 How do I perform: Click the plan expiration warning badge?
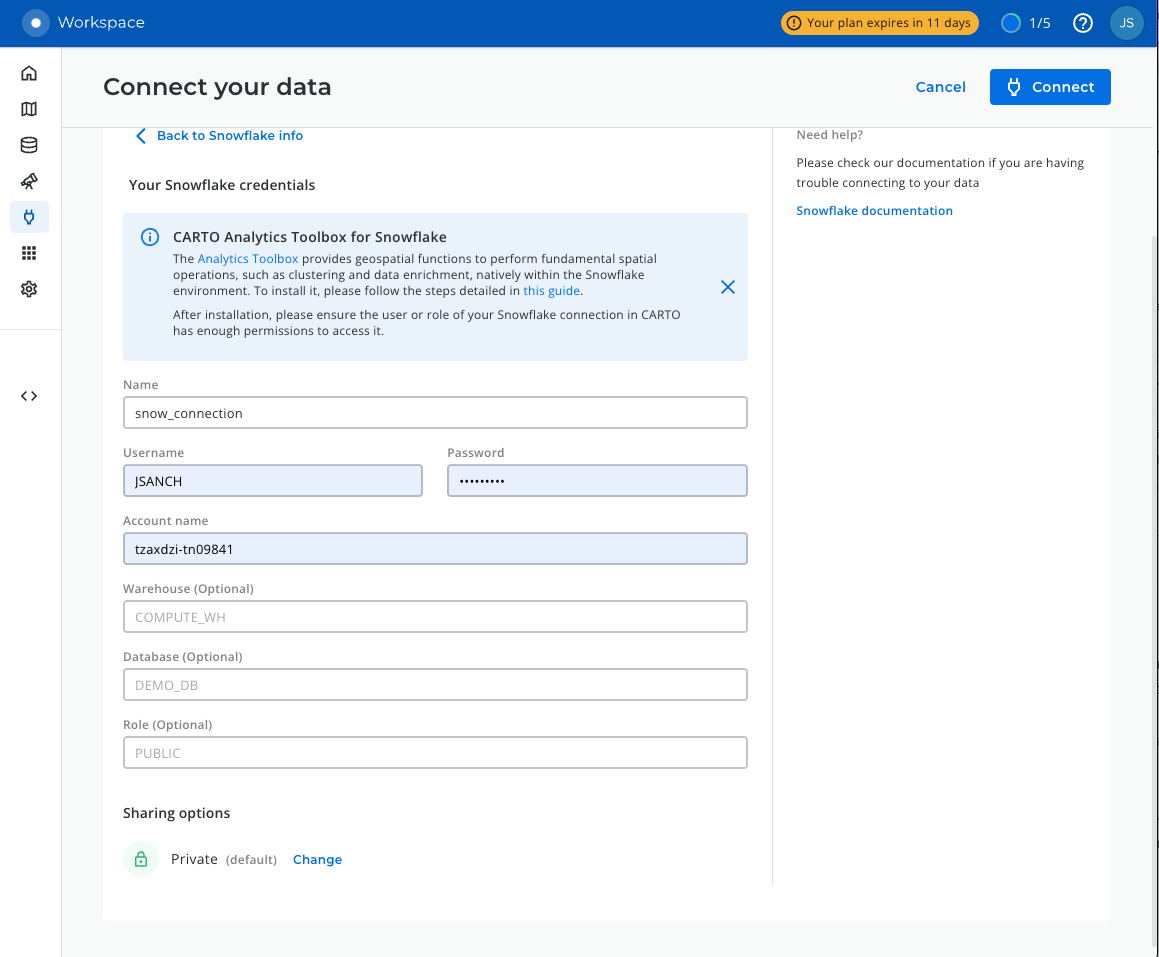coord(879,23)
